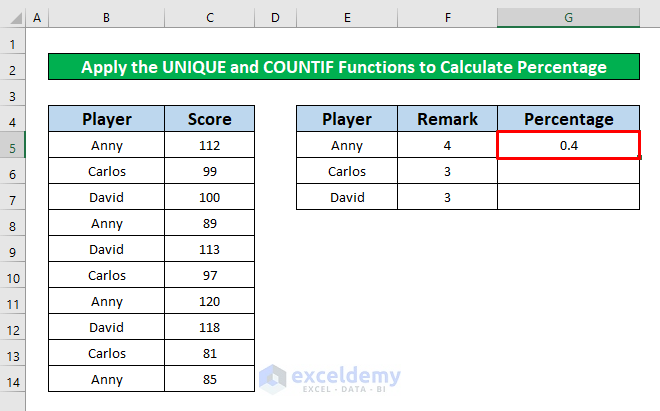Select the Percentage cell showing 0.4

[568, 145]
